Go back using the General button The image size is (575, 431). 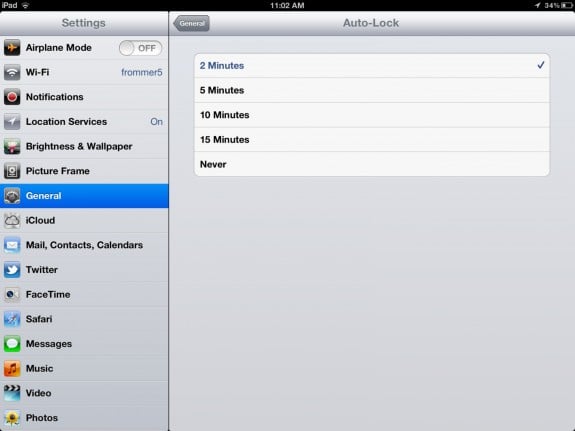click(x=191, y=23)
